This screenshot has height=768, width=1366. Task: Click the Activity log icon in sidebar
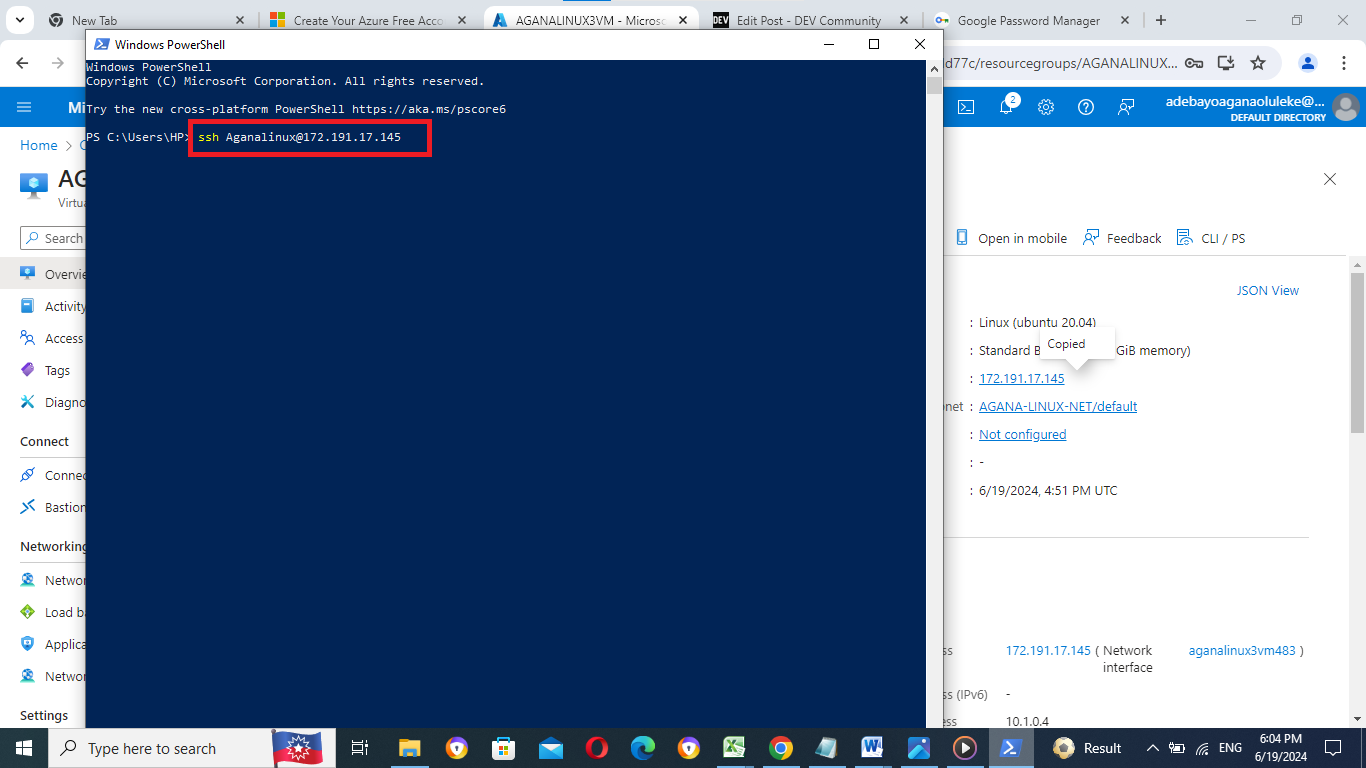pyautogui.click(x=28, y=306)
